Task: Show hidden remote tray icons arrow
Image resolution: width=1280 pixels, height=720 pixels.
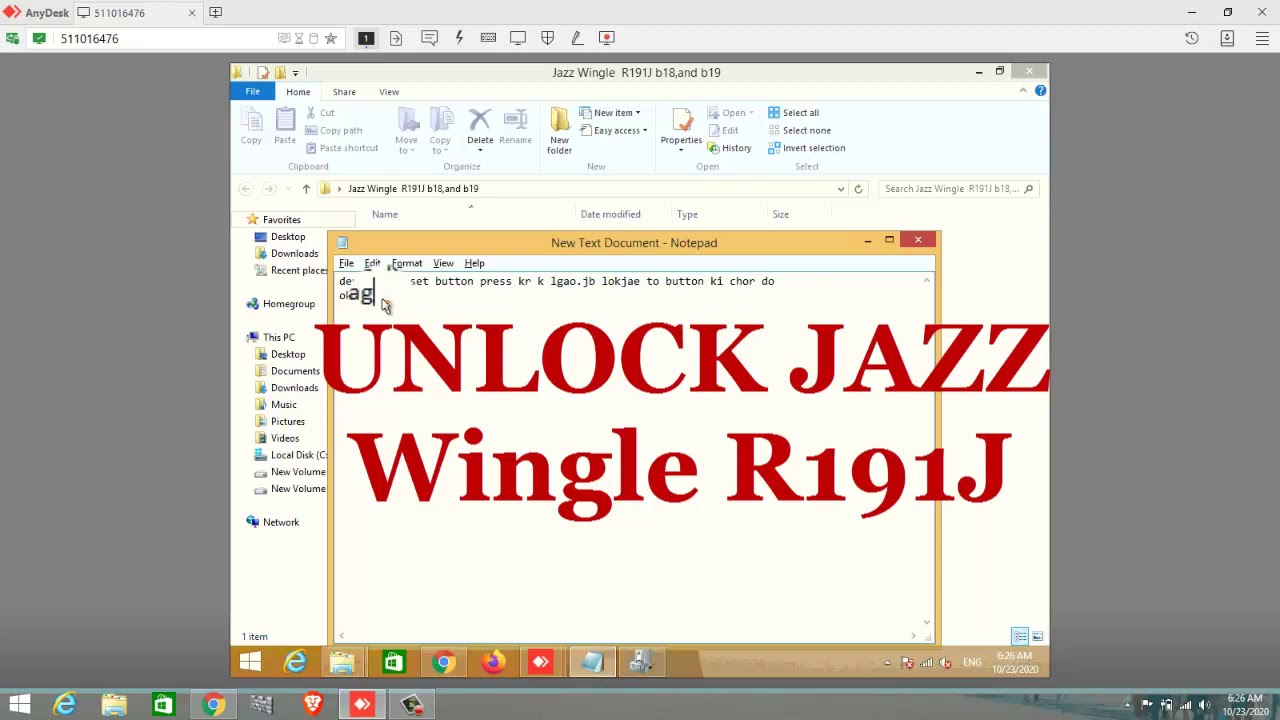Action: point(887,662)
